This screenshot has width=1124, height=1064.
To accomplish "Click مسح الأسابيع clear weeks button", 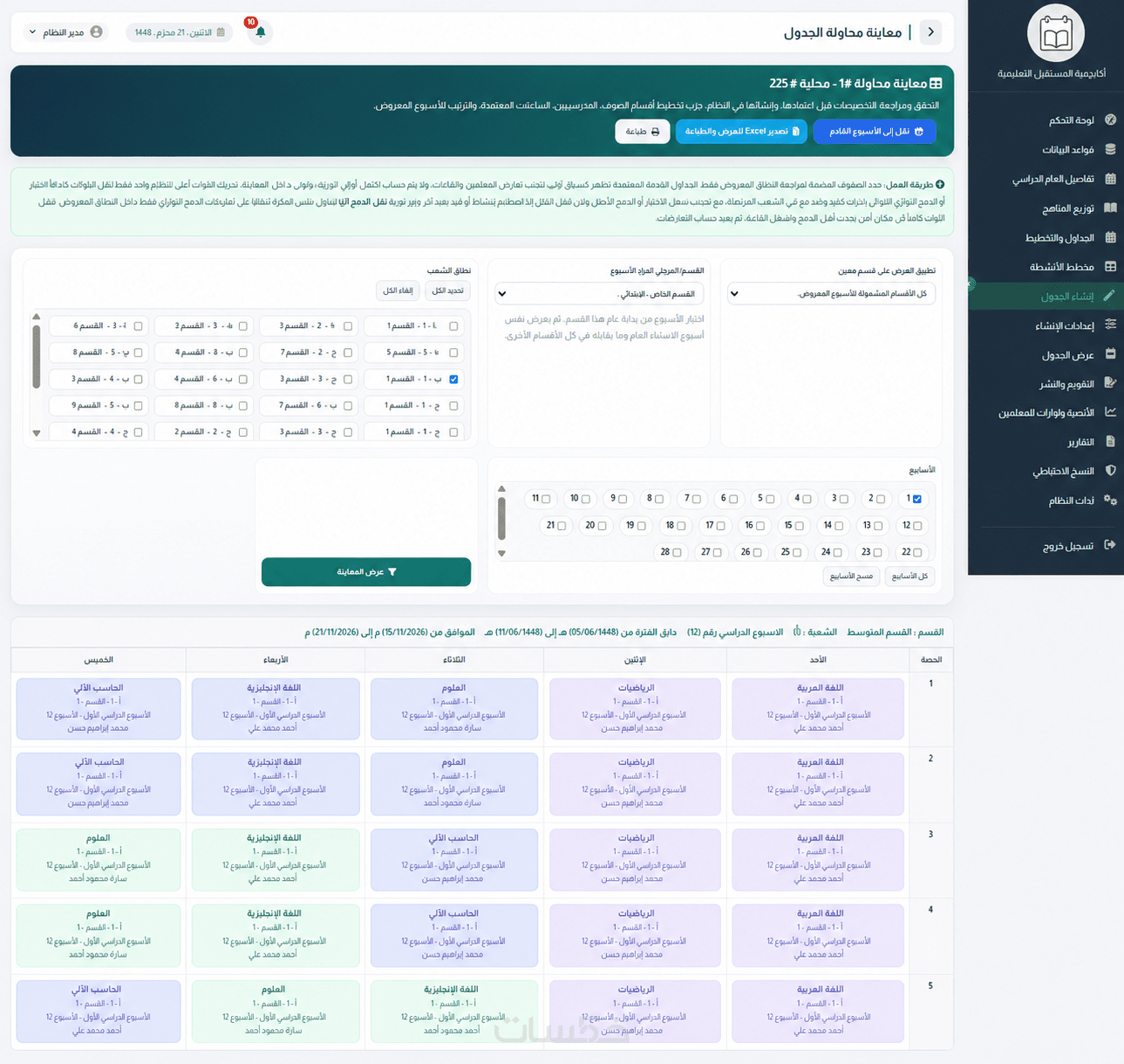I will tap(851, 576).
